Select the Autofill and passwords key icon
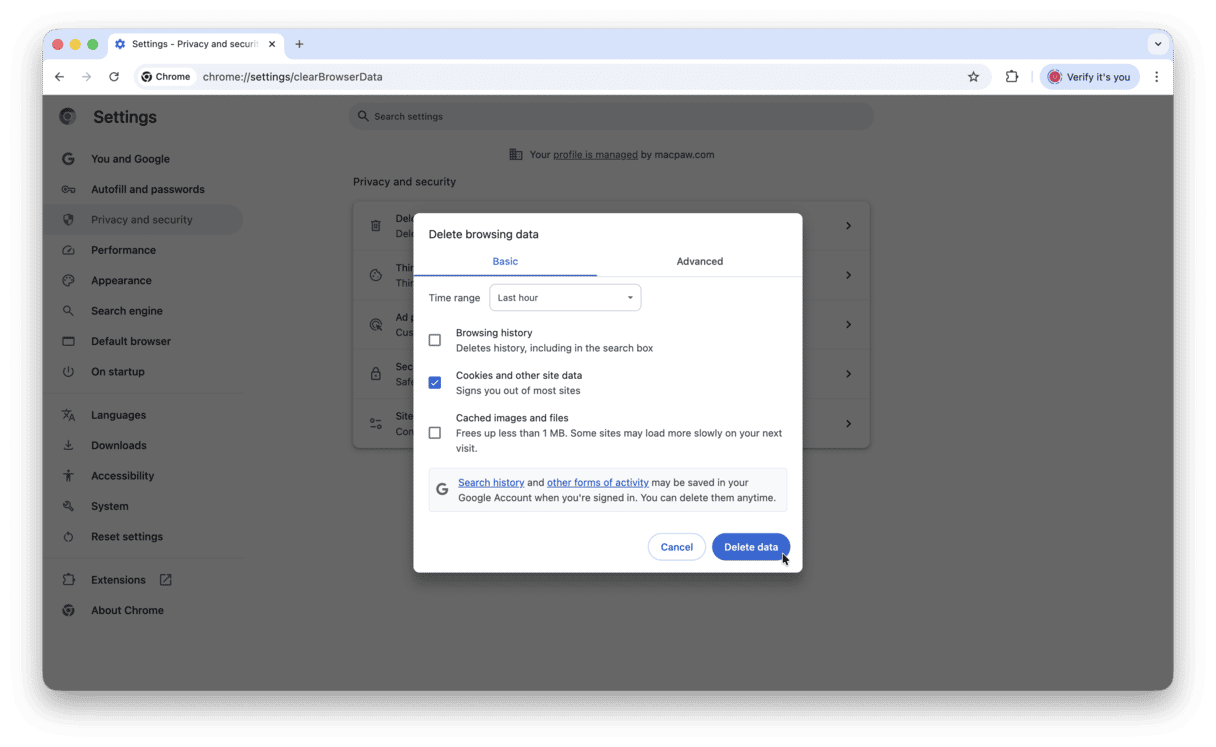 tap(67, 188)
